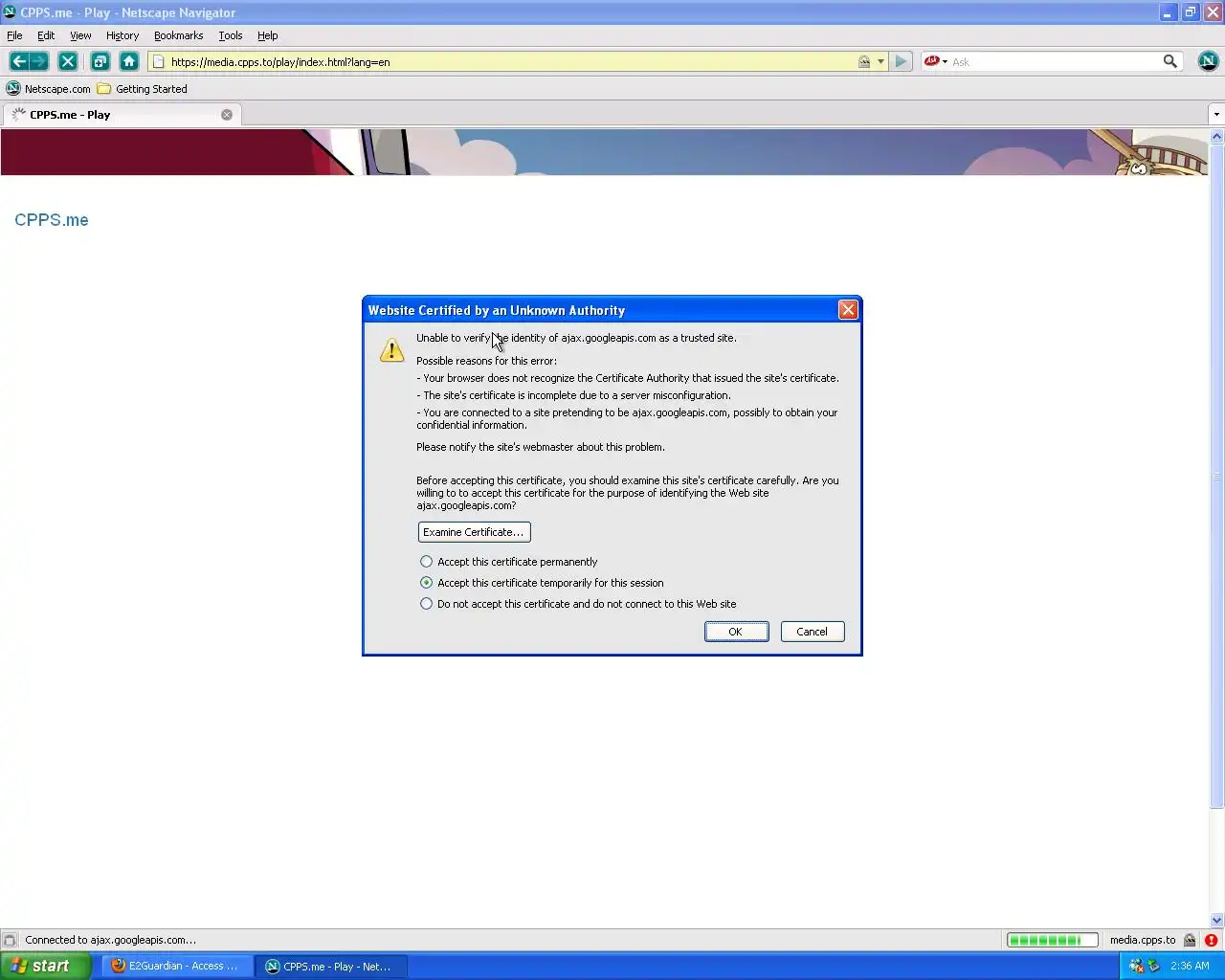Click the page scrollbar up arrow
The width and height of the screenshot is (1225, 980).
[x=1216, y=137]
